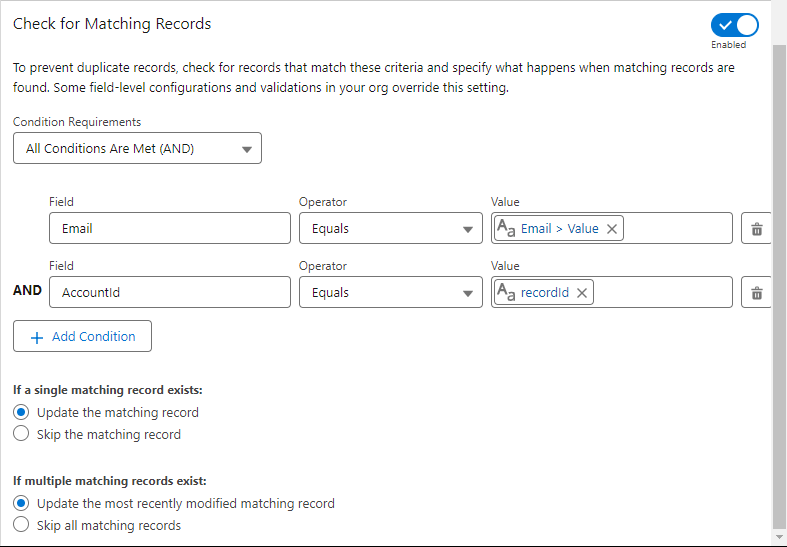The image size is (787, 547).
Task: Remove the 'Email > Value' pill with X
Action: (612, 229)
